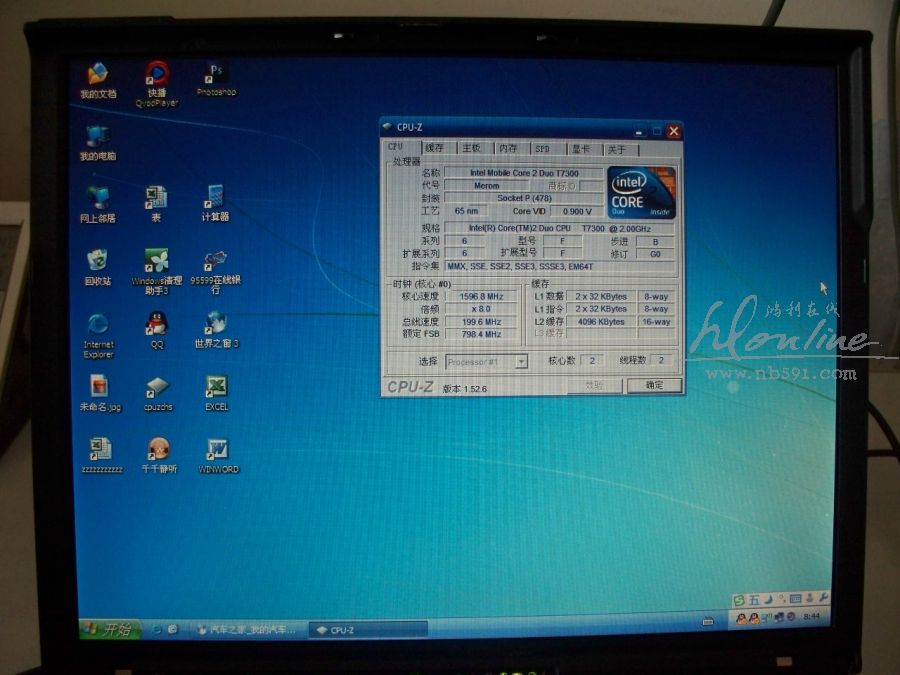
Task: Click the 效验 button in CPU-Z
Action: tap(595, 386)
